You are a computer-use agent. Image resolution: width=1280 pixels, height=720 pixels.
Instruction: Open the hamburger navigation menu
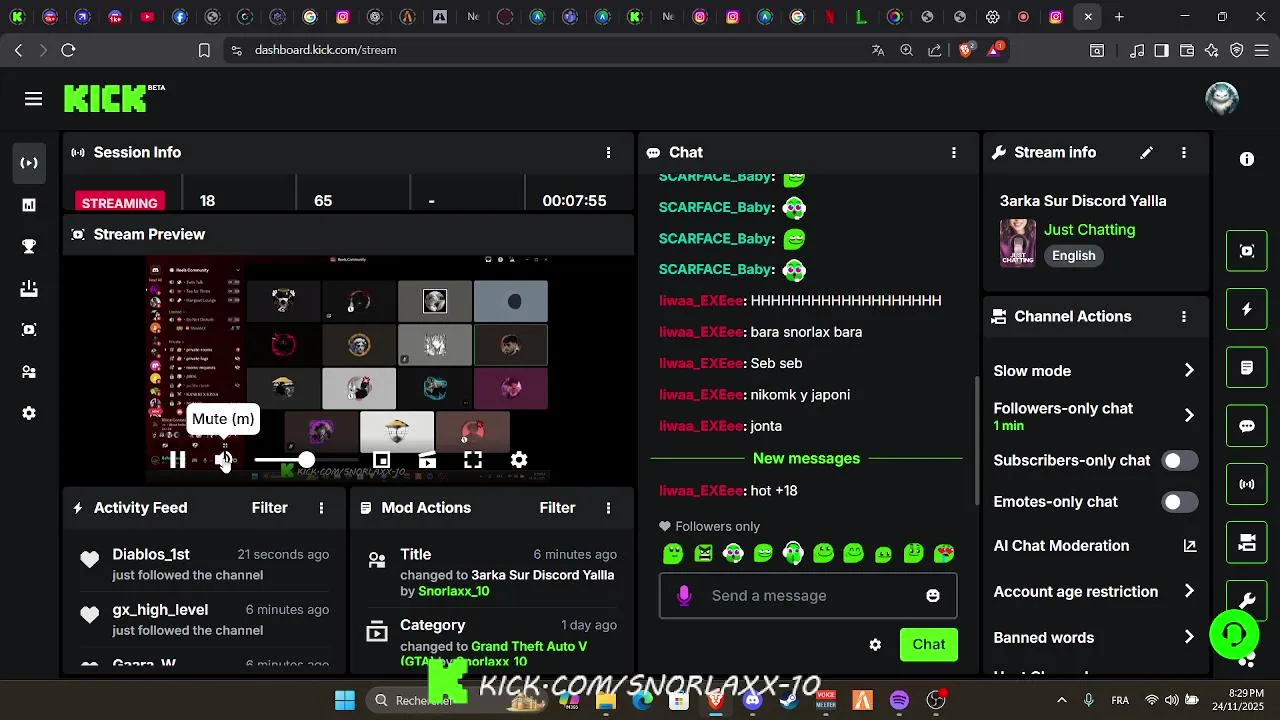(x=34, y=98)
